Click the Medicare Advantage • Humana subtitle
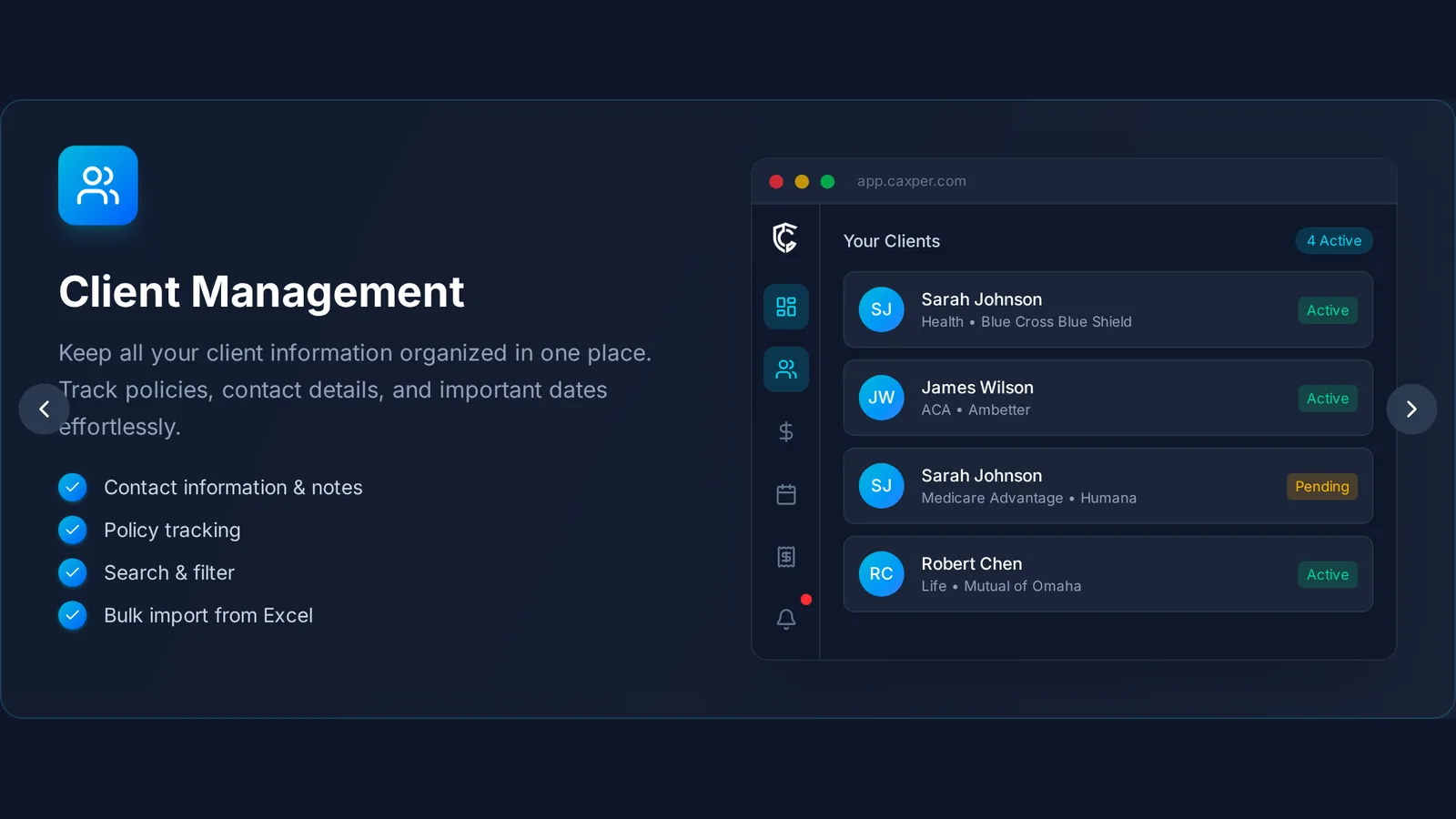 pos(1029,499)
